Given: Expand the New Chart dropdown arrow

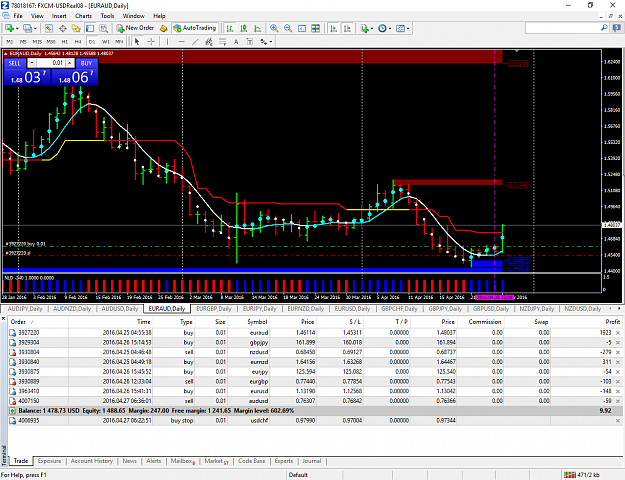Looking at the screenshot, I should [17, 28].
